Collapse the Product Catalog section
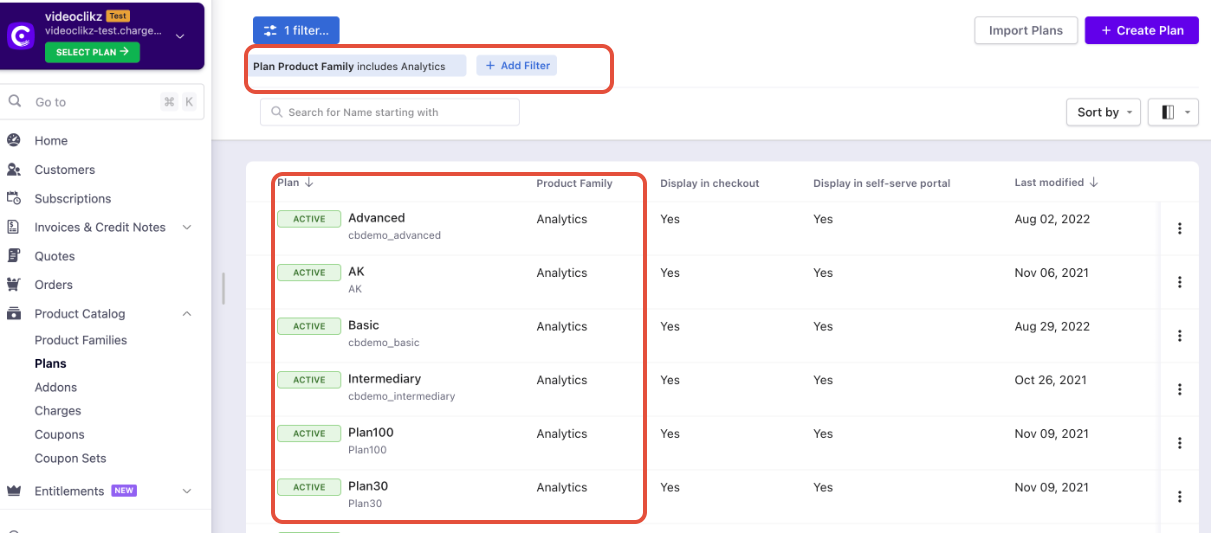This screenshot has width=1211, height=533. coord(187,314)
